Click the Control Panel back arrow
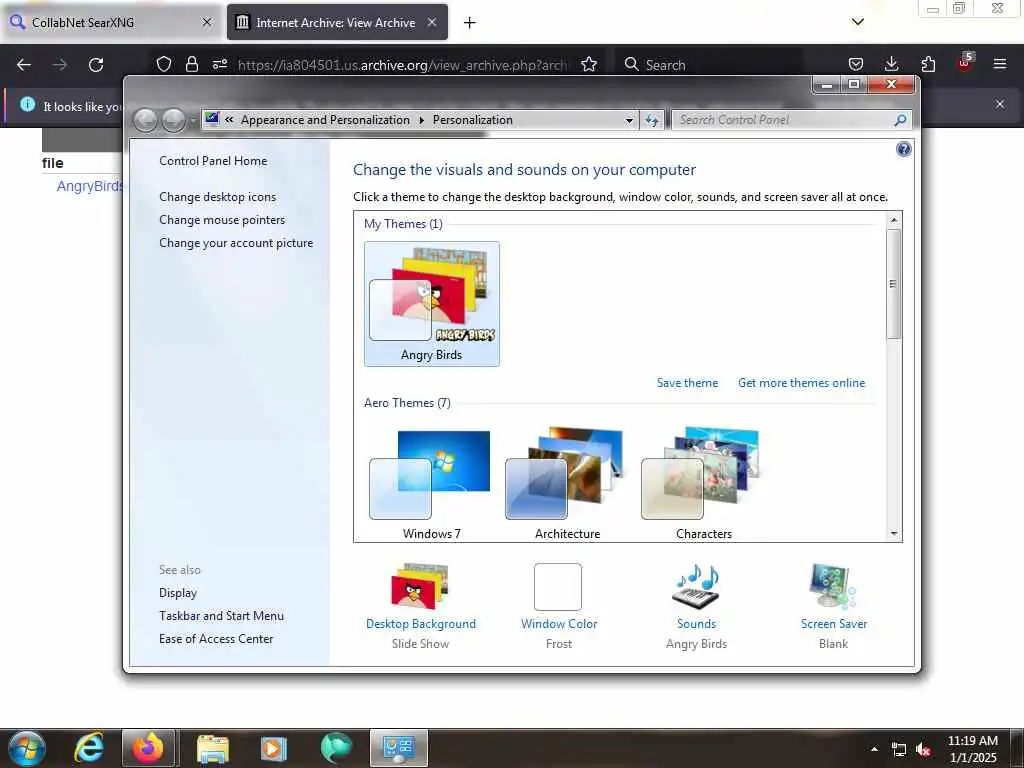 [x=146, y=120]
